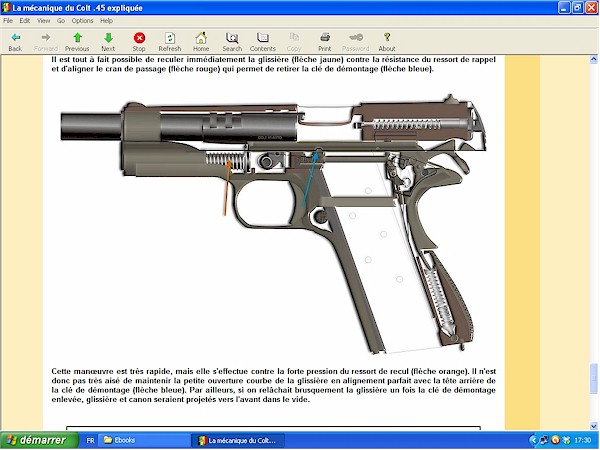This screenshot has height=450, width=600.
Task: Click the scrollbar down arrow
Action: tap(593, 426)
